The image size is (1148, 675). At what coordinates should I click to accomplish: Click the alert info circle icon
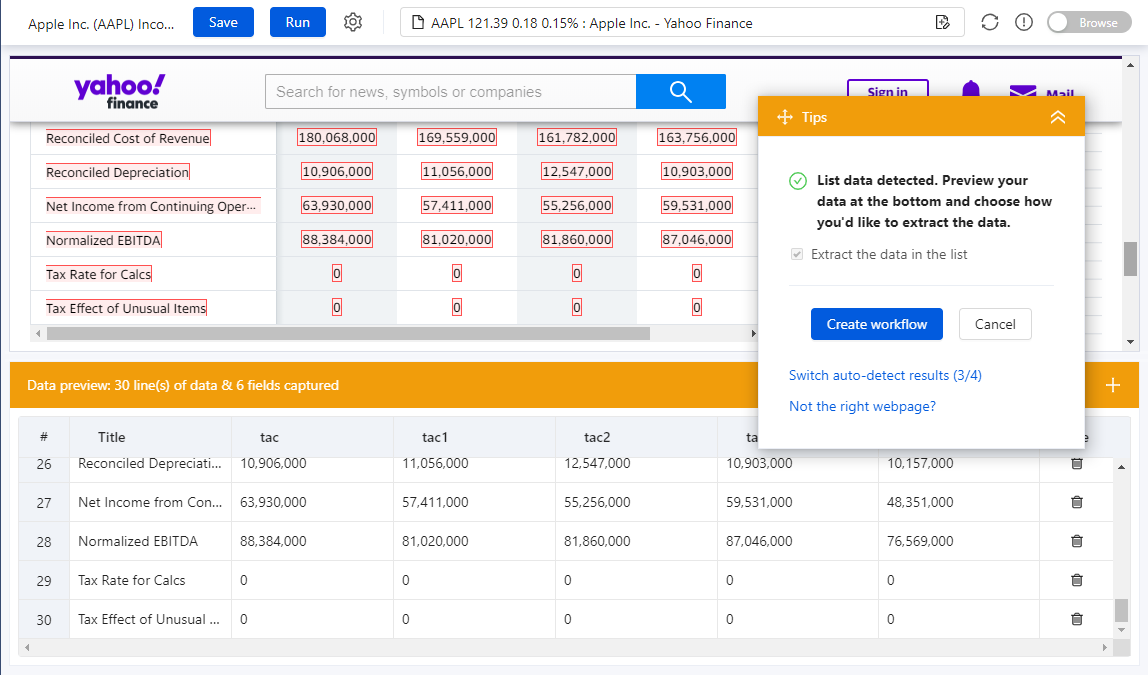[1024, 22]
